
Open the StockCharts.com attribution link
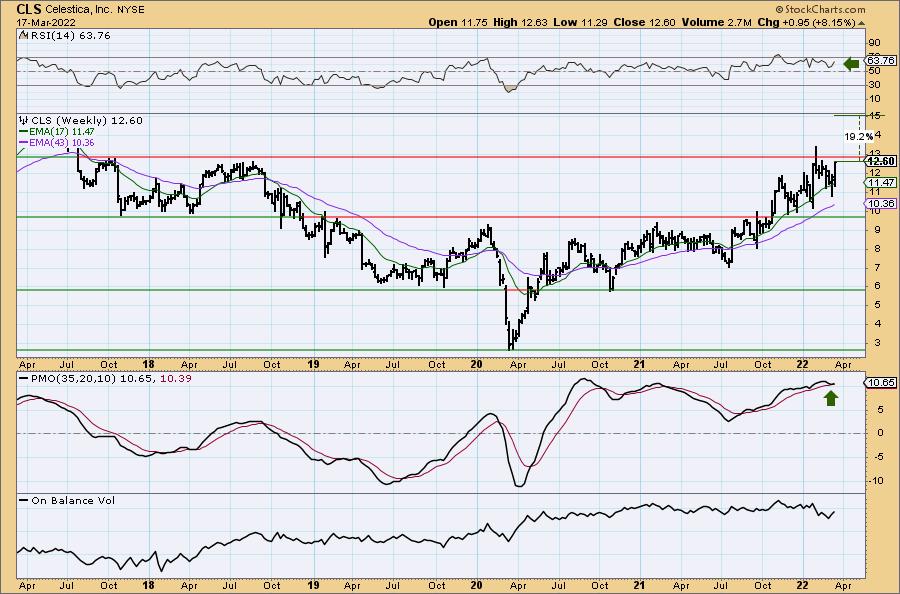tap(820, 9)
